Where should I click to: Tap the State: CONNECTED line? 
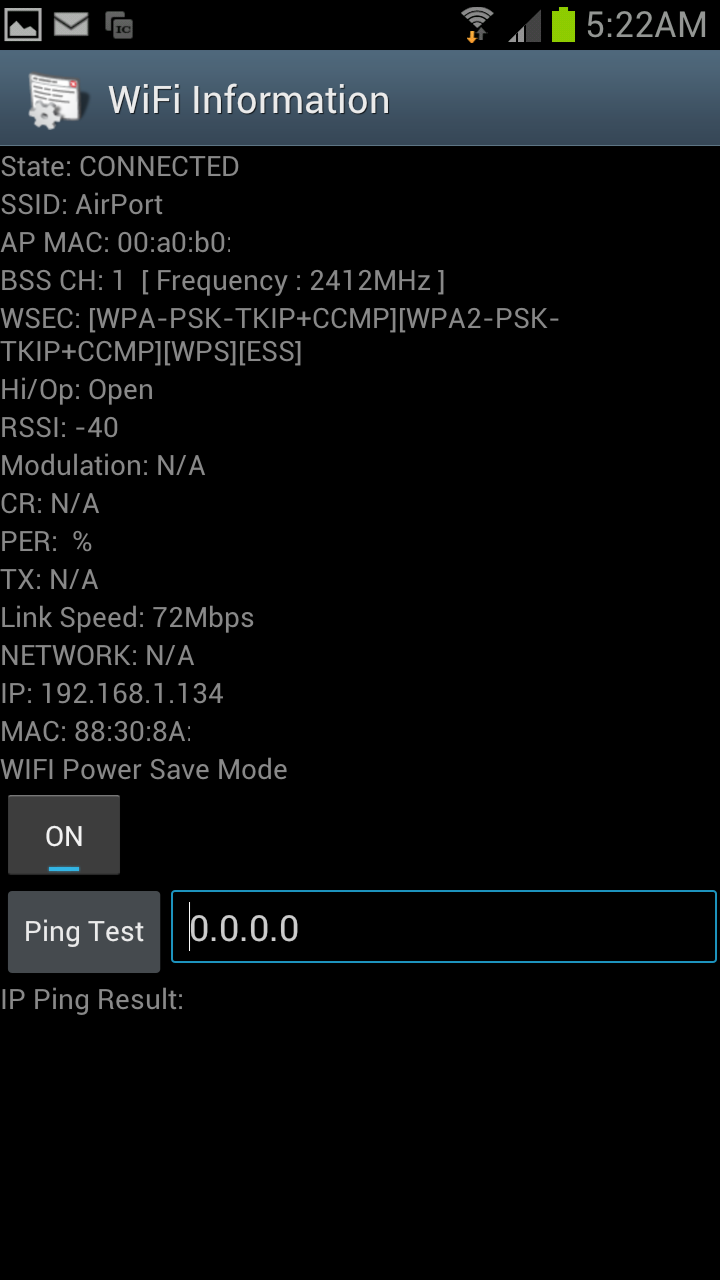(x=120, y=166)
